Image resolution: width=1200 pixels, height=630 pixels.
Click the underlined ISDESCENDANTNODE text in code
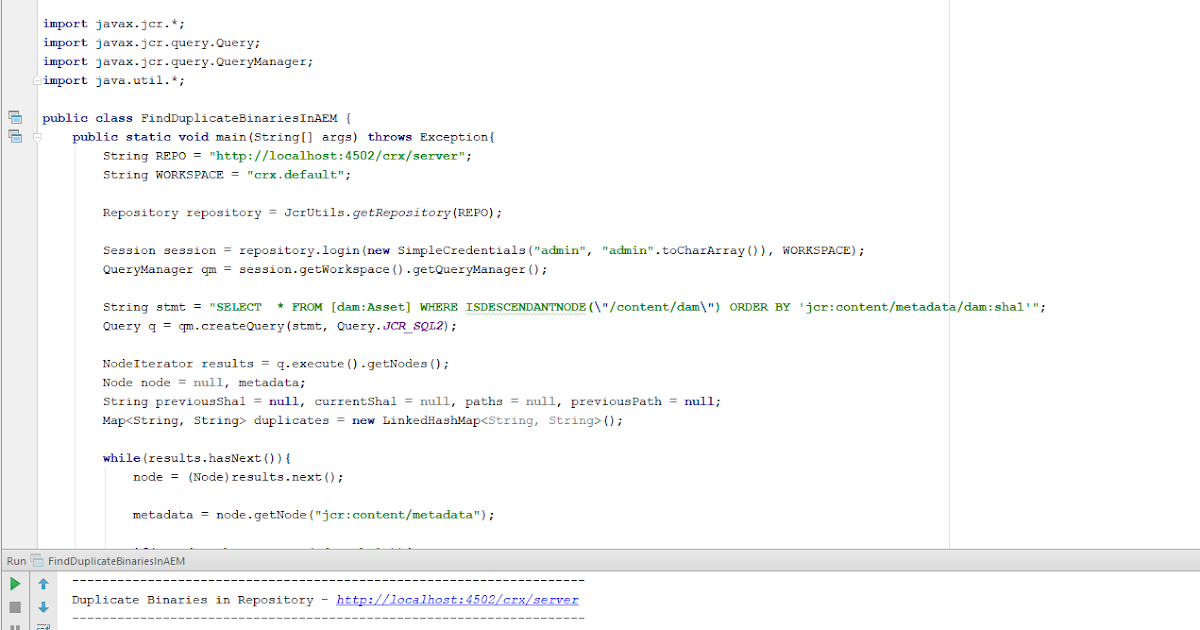click(x=524, y=306)
